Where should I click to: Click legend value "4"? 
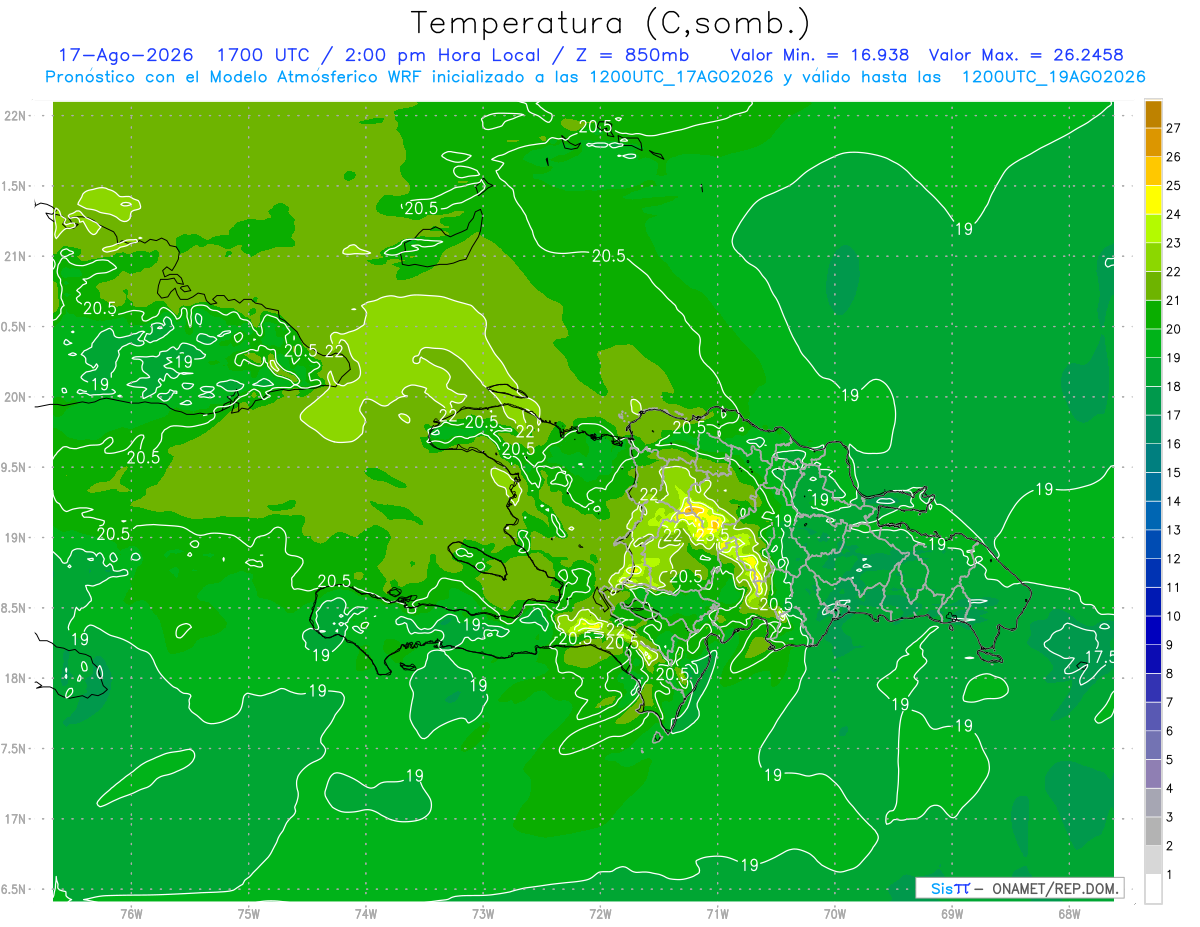1170,789
